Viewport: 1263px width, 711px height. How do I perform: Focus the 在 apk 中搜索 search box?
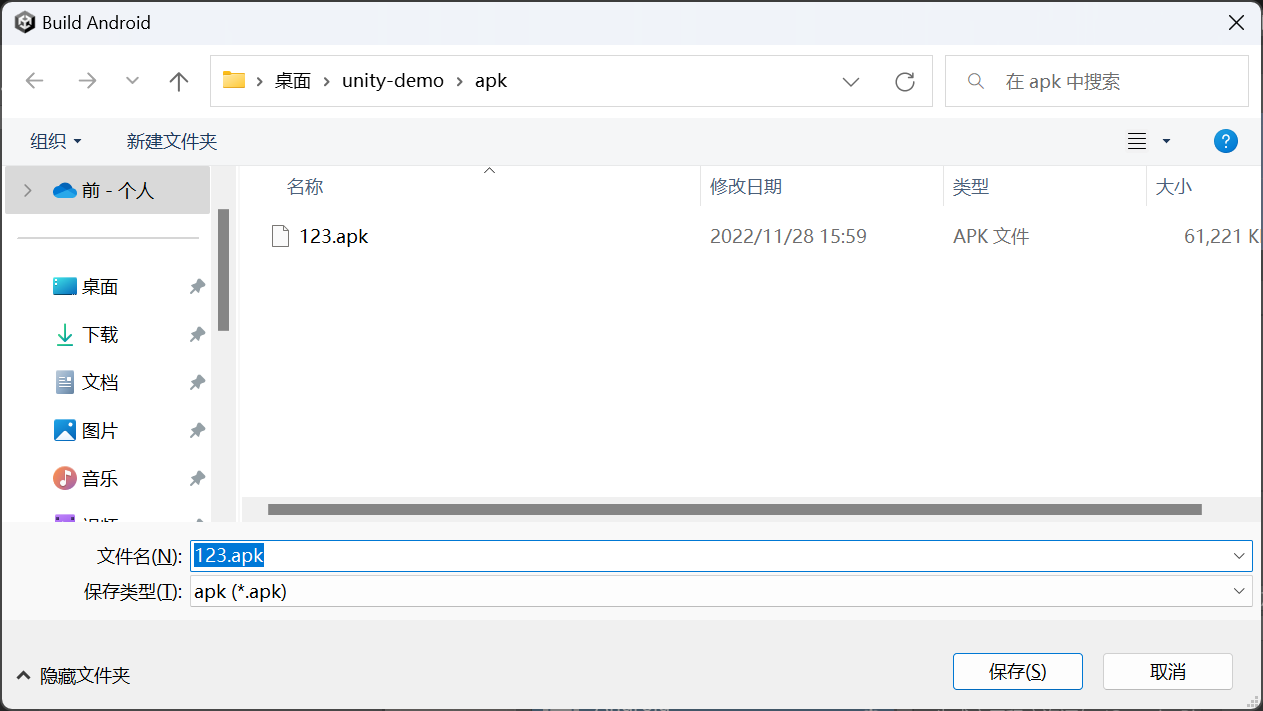(x=1097, y=81)
